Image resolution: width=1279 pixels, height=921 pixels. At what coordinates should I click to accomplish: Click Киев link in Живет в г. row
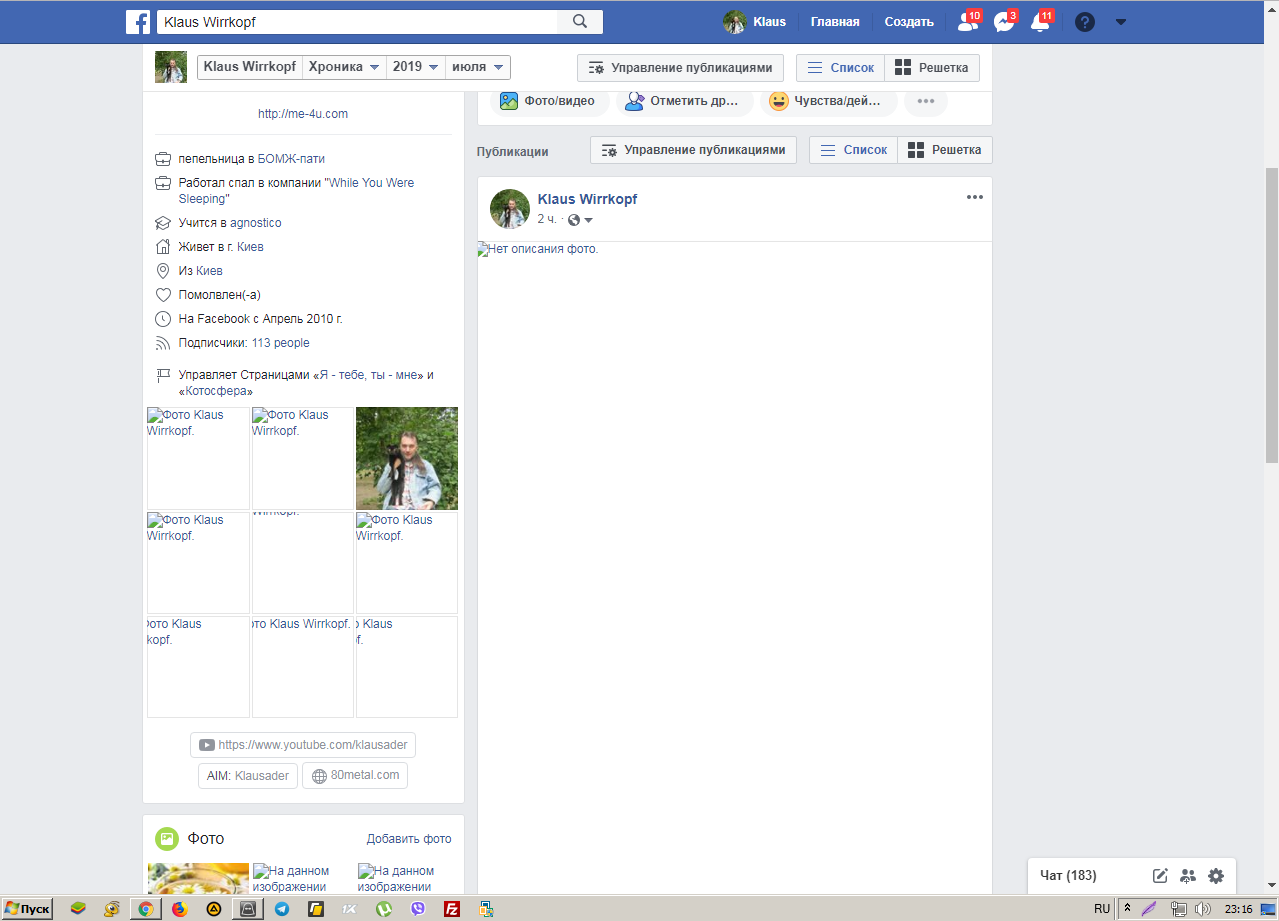(x=250, y=247)
